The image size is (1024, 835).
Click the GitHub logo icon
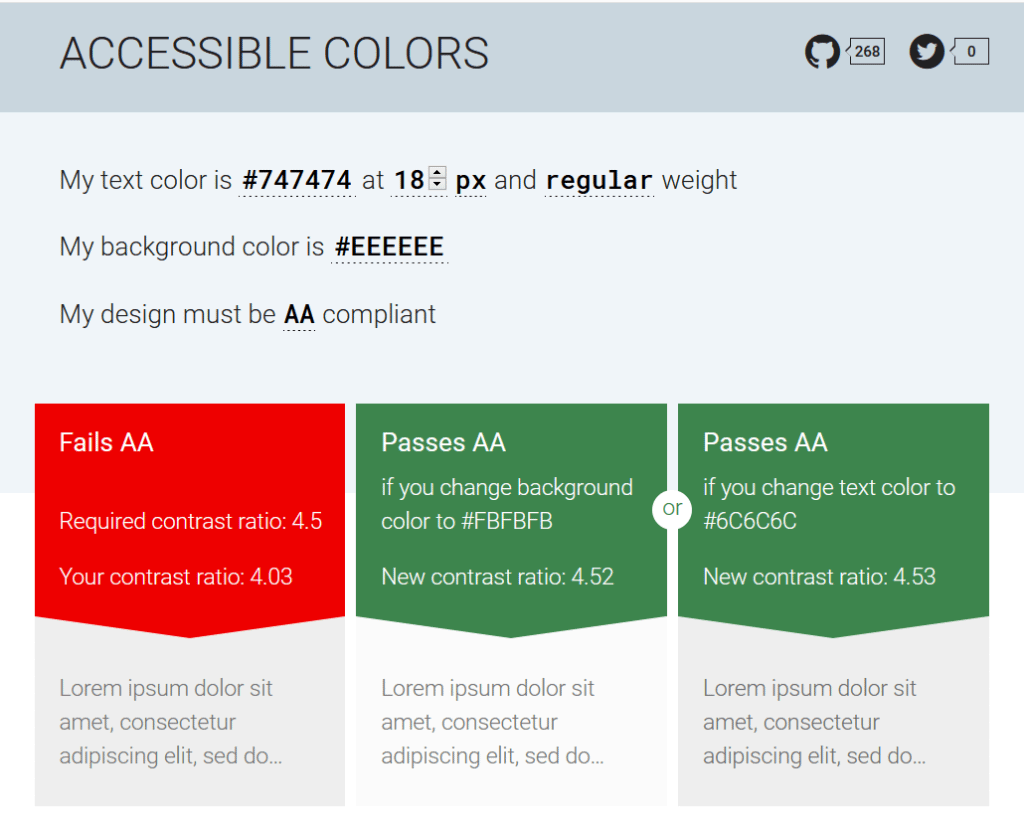tap(822, 50)
